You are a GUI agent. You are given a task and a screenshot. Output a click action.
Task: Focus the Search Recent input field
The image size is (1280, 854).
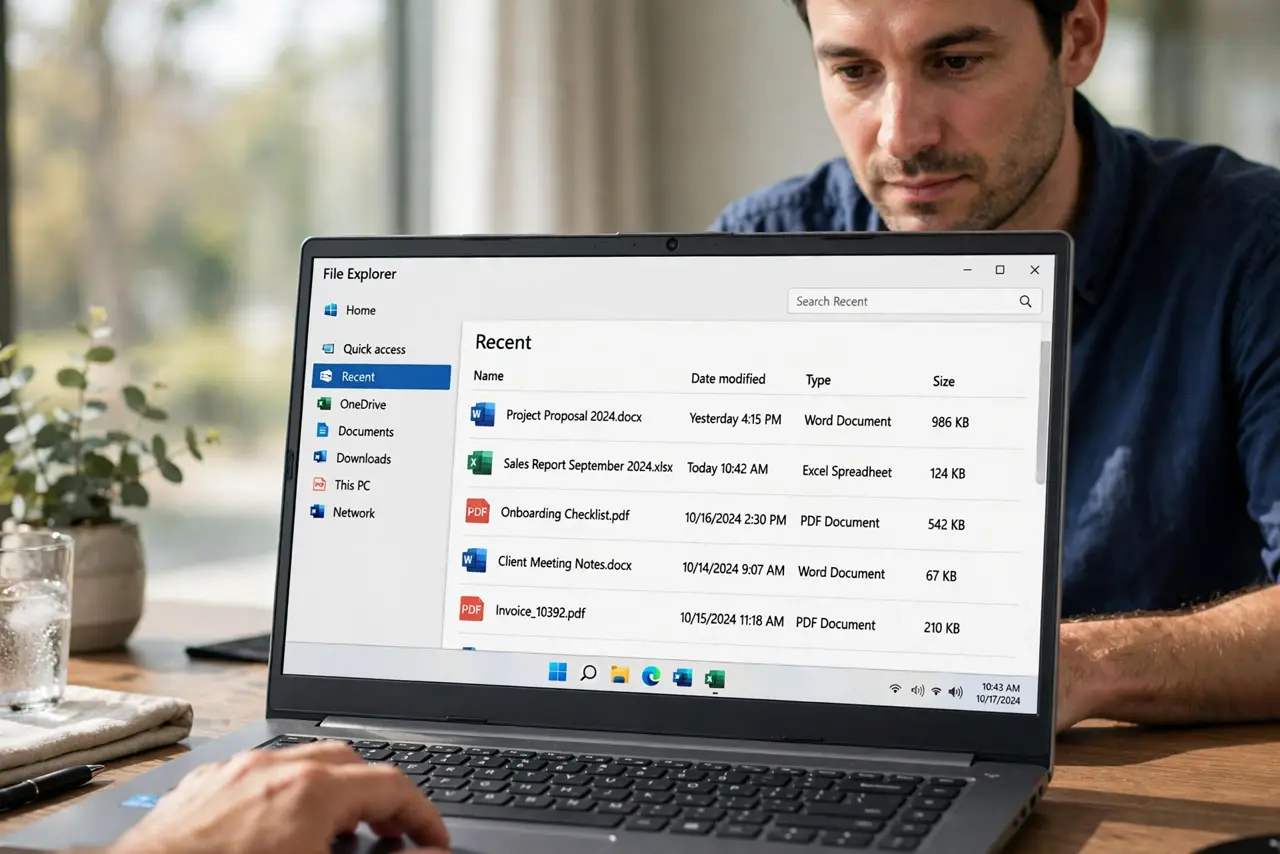point(915,301)
